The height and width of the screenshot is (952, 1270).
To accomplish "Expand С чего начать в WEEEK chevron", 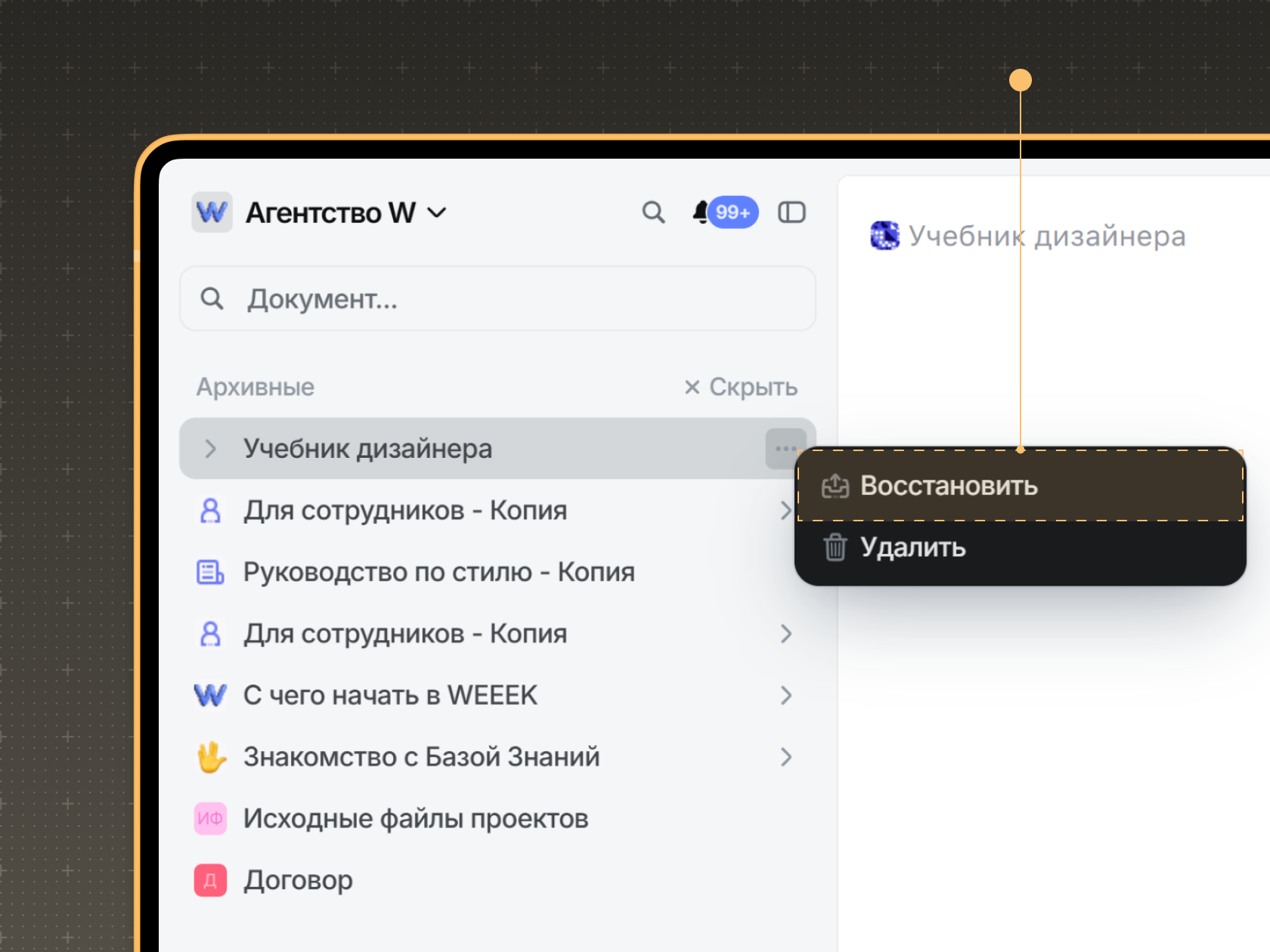I will pyautogui.click(x=786, y=695).
